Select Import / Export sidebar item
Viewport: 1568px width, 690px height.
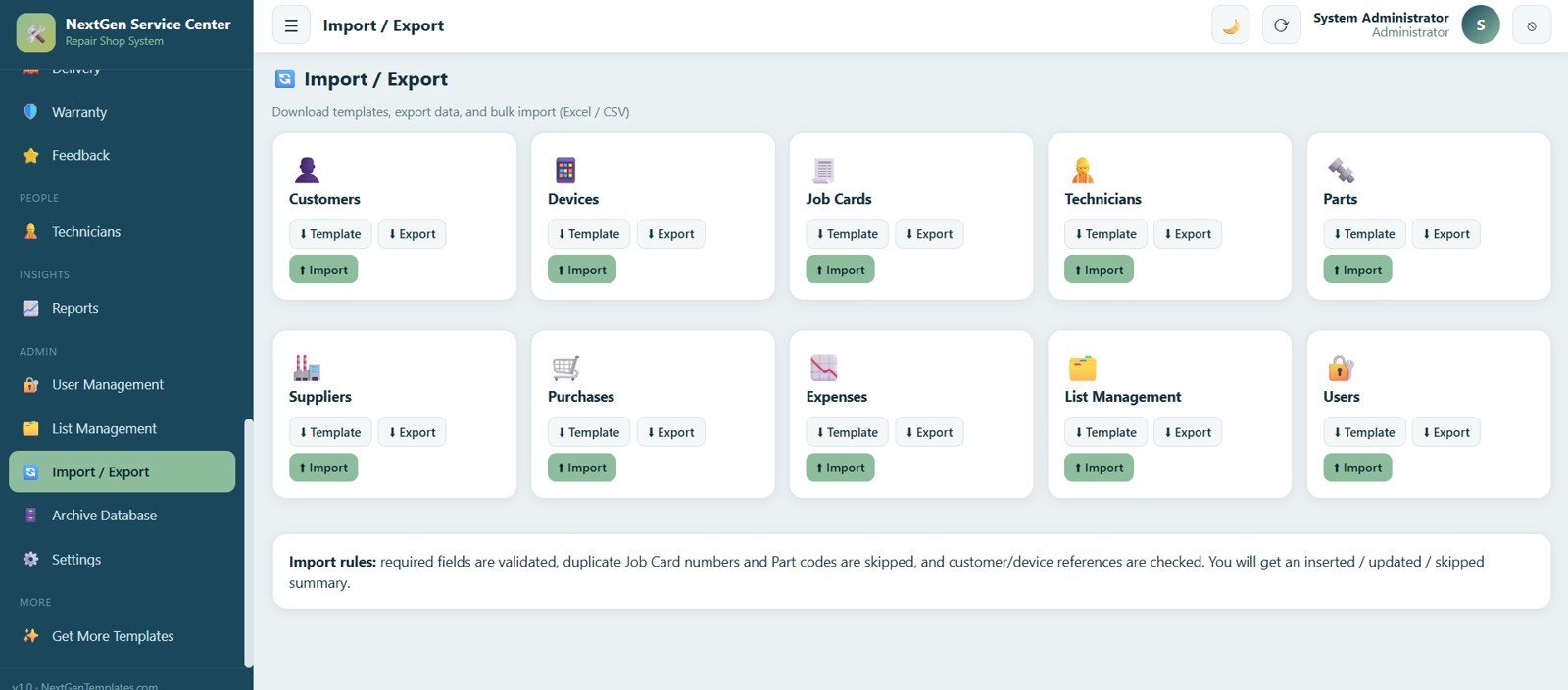tap(122, 471)
